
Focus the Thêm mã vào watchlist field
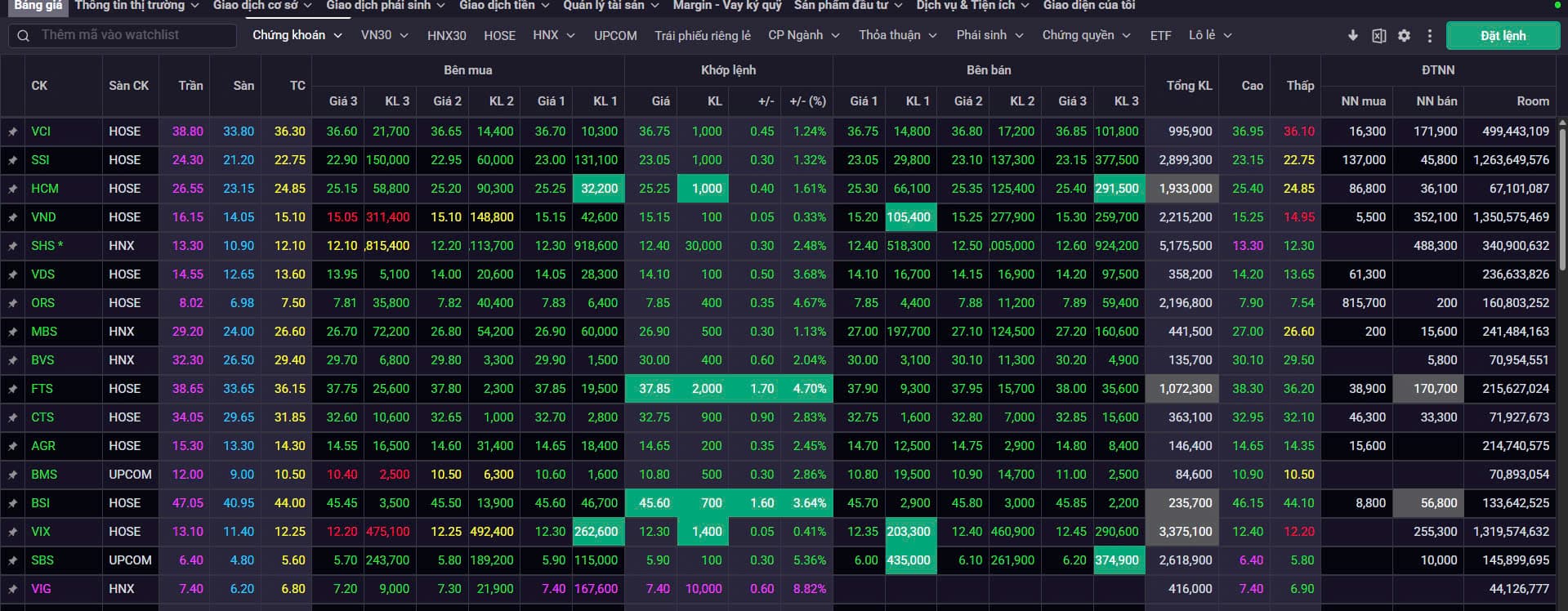[x=131, y=35]
